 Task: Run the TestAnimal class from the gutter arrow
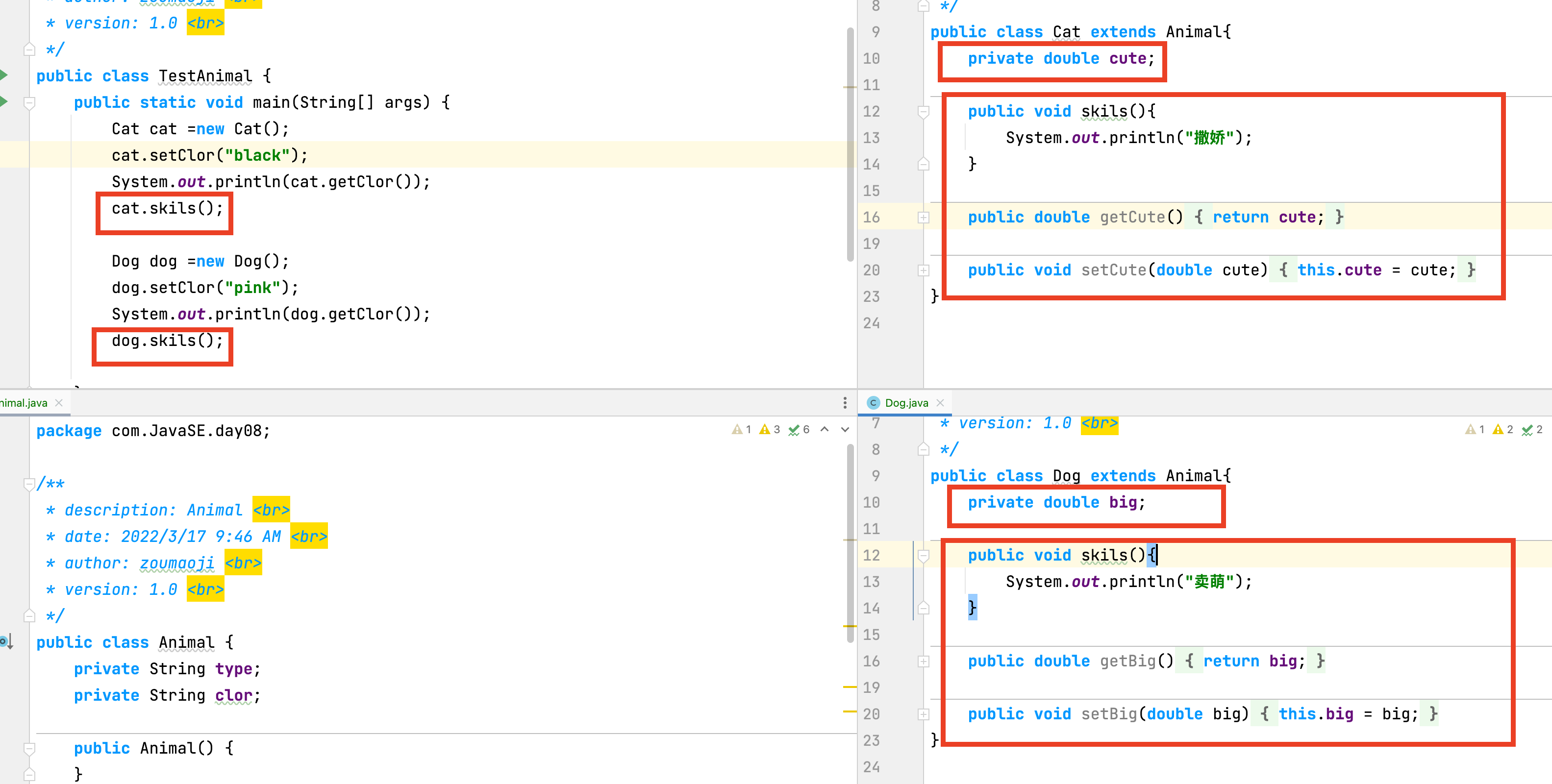click(x=3, y=75)
